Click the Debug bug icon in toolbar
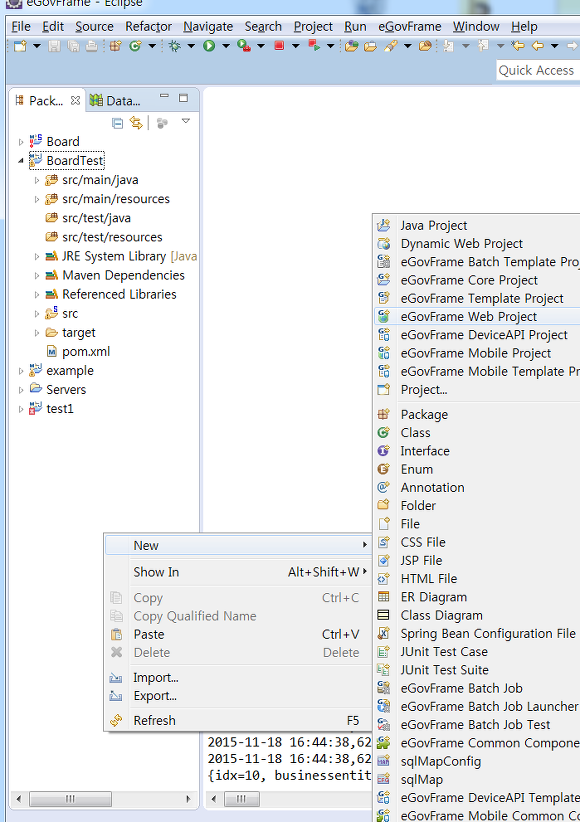The width and height of the screenshot is (580, 822). pyautogui.click(x=175, y=46)
